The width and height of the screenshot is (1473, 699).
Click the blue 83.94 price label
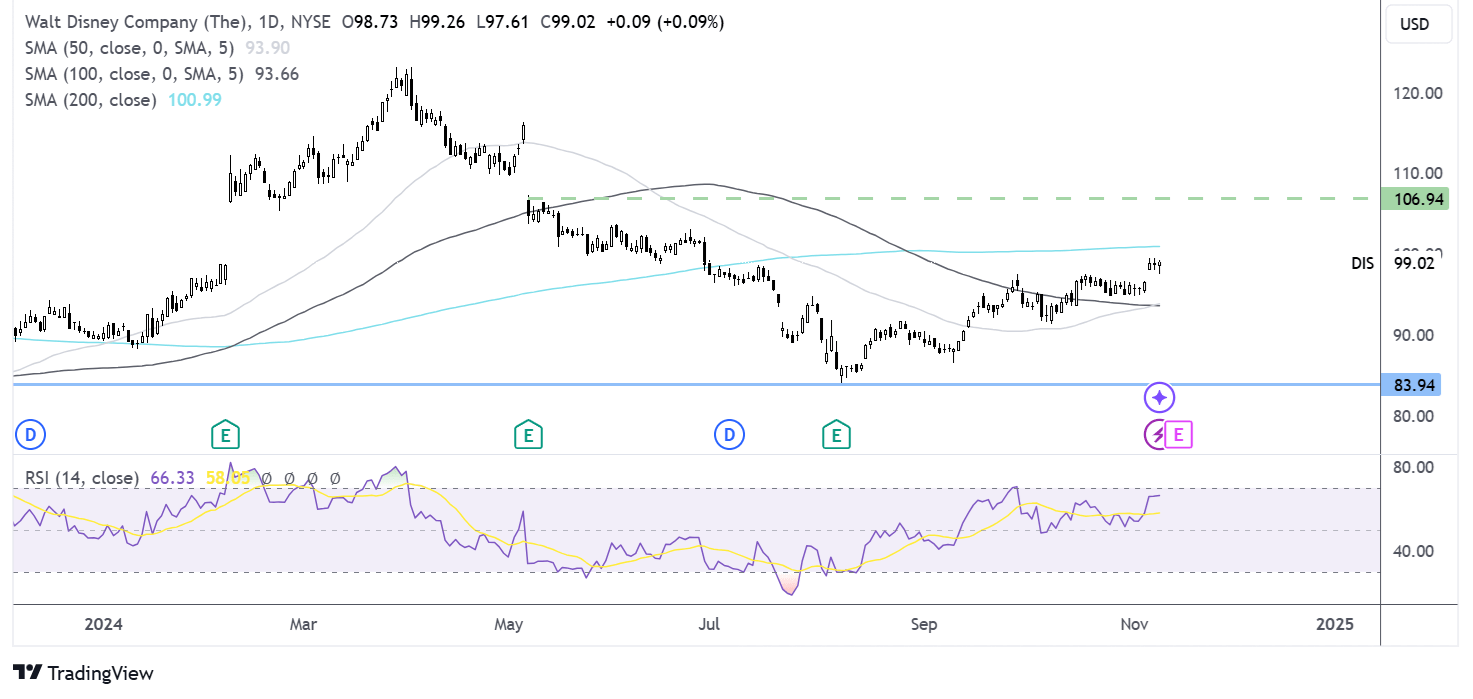point(1411,384)
